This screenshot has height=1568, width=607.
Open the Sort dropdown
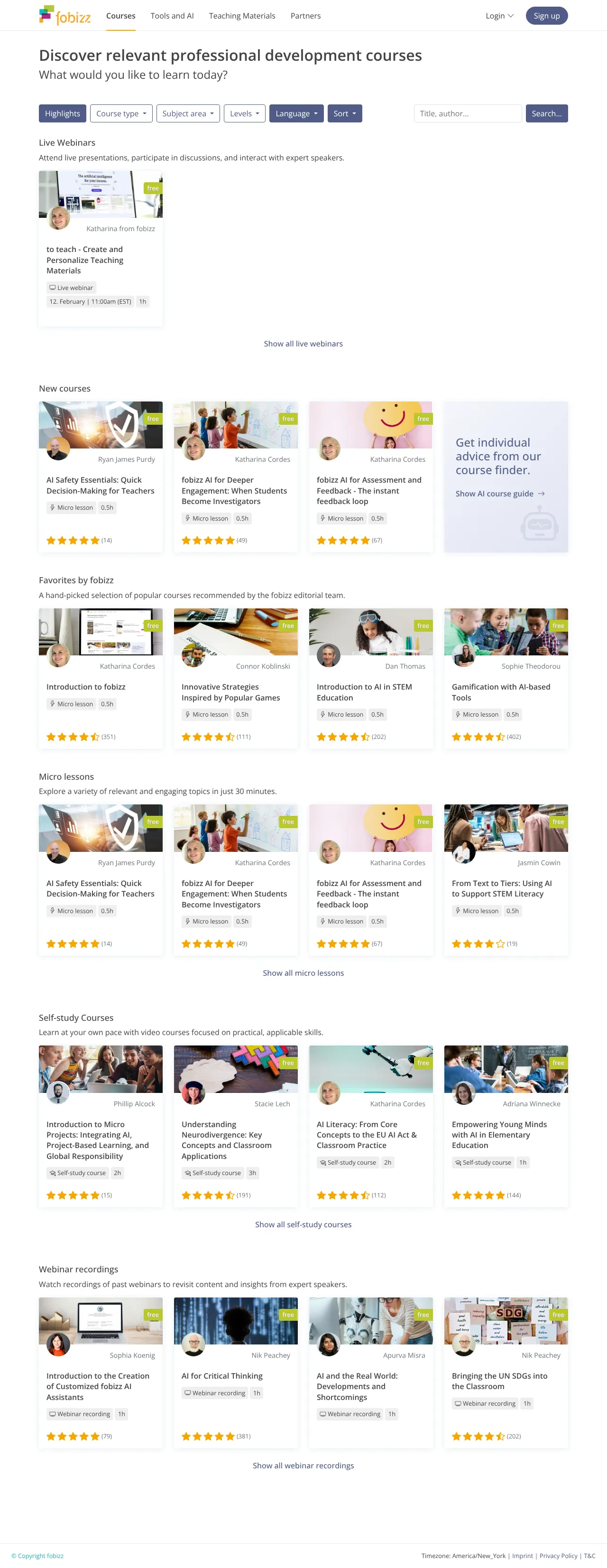[345, 113]
